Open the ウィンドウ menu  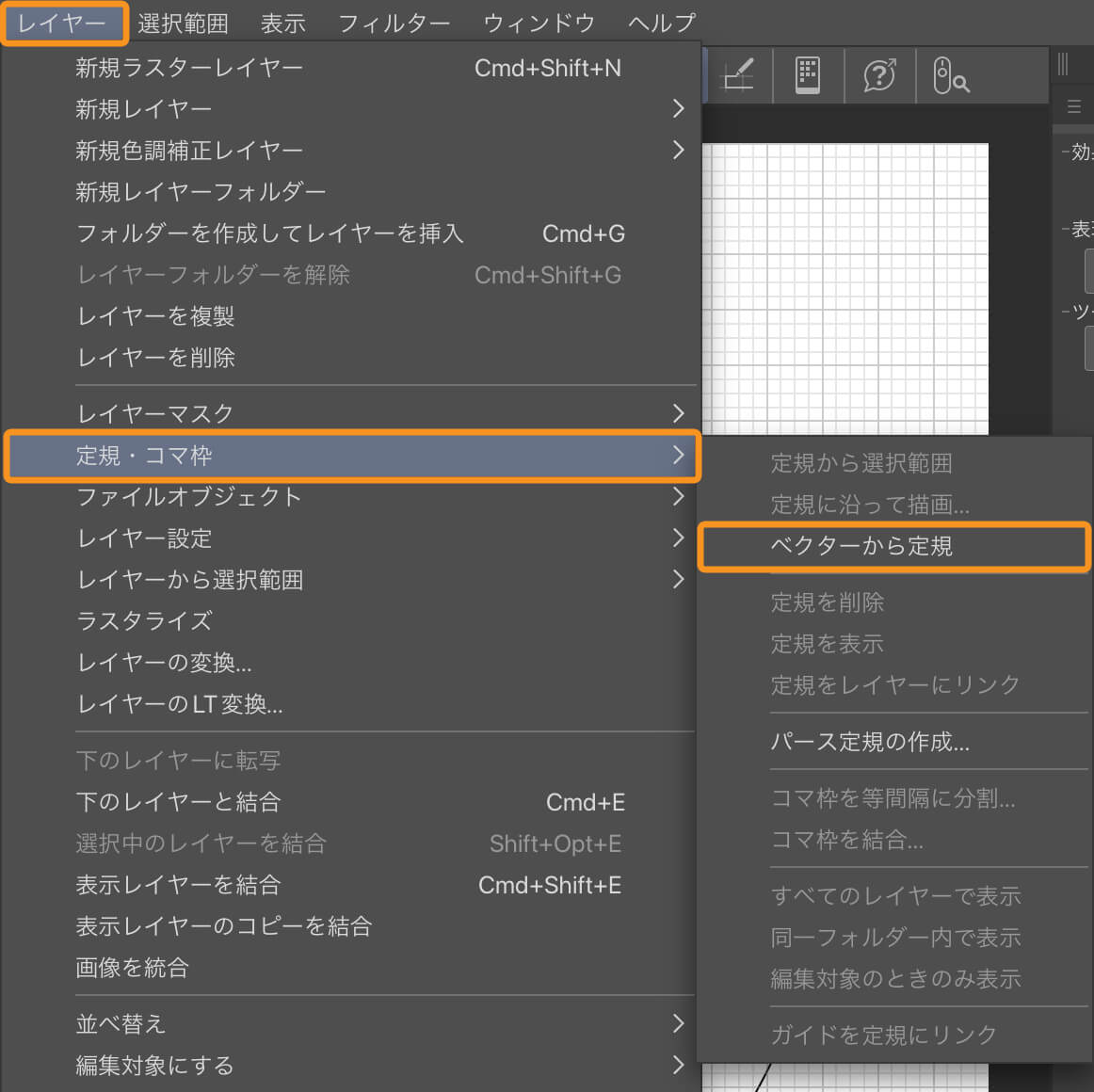[539, 23]
